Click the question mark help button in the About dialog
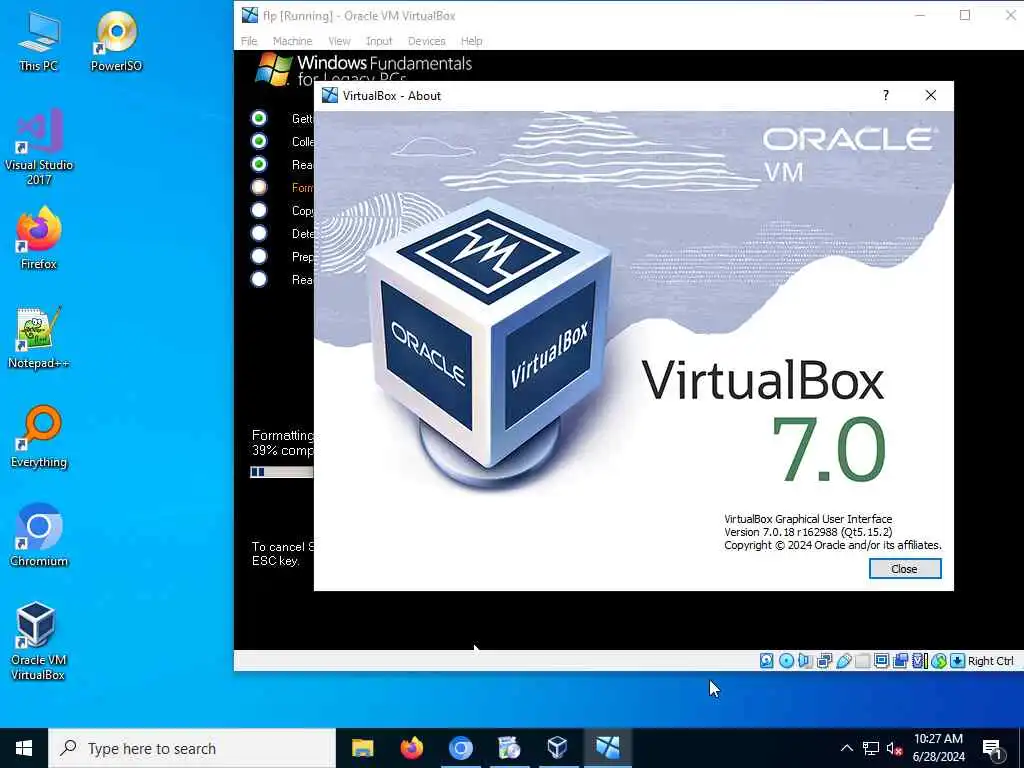The image size is (1024, 768). 886,95
